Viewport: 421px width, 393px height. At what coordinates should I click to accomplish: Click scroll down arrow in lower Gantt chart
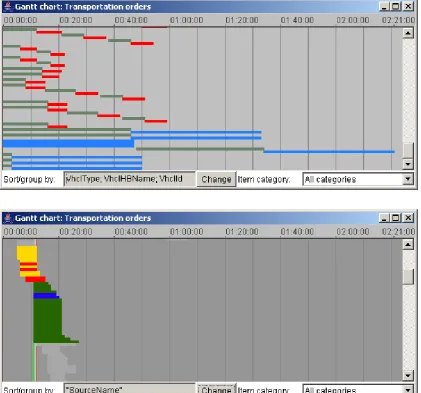(x=408, y=375)
